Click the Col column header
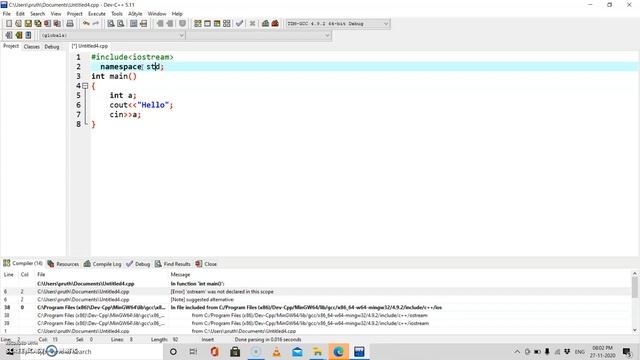This screenshot has width=640, height=360. [24, 274]
